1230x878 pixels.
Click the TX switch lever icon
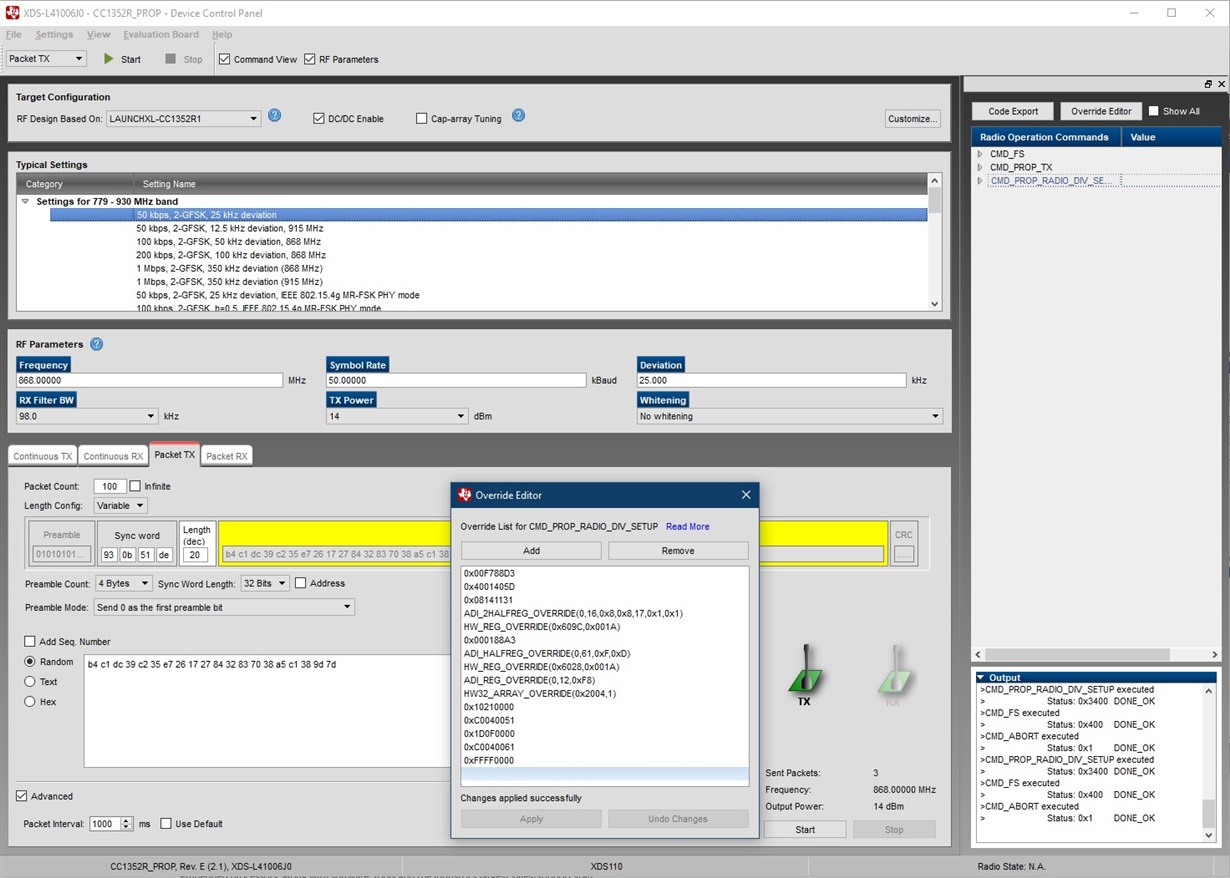(804, 669)
